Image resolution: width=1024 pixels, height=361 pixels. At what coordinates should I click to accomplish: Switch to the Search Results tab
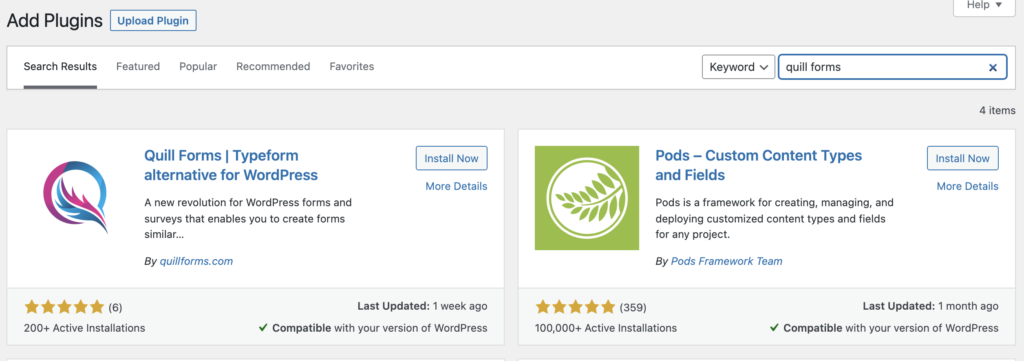60,67
